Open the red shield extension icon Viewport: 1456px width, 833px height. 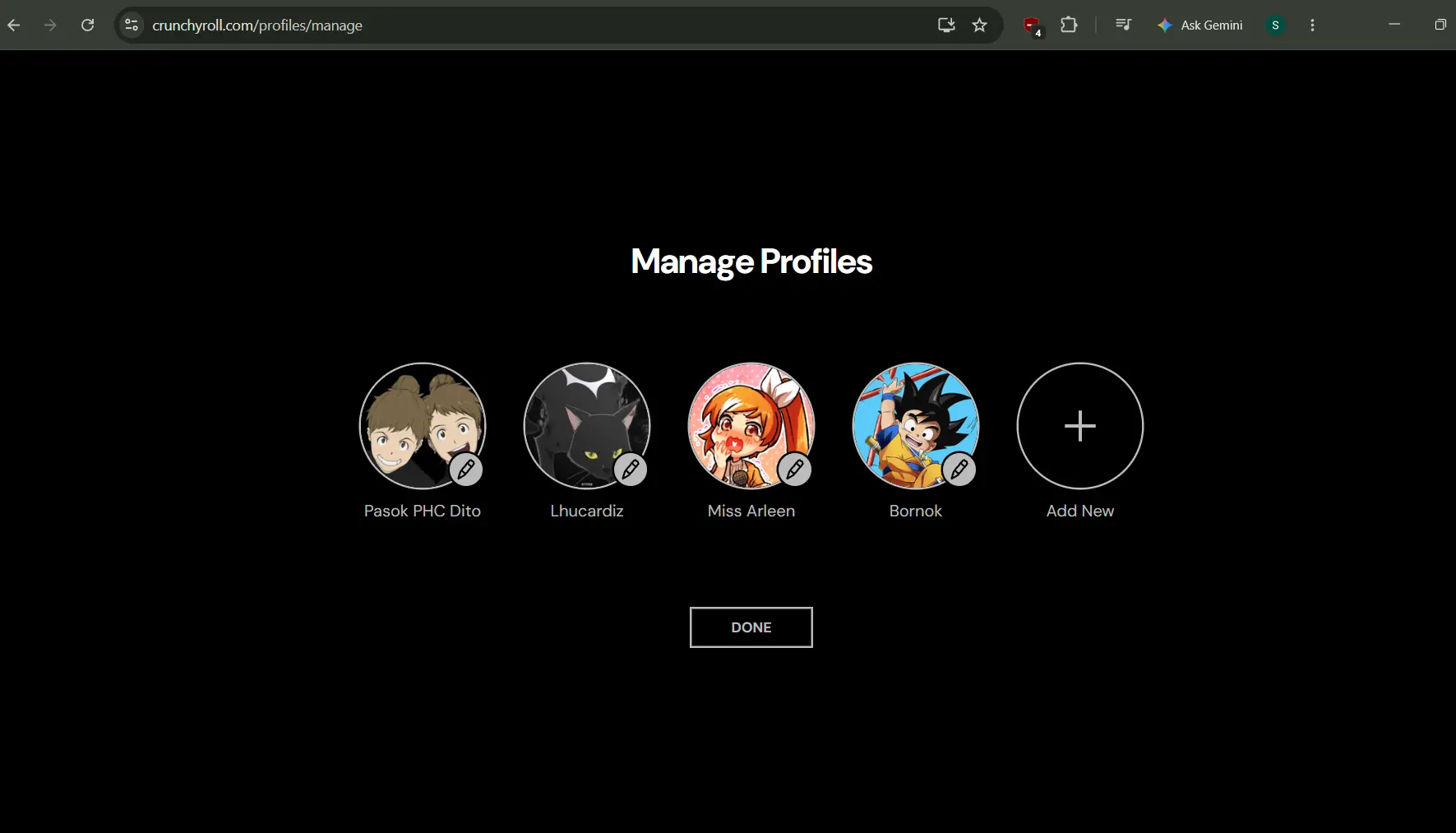1032,25
